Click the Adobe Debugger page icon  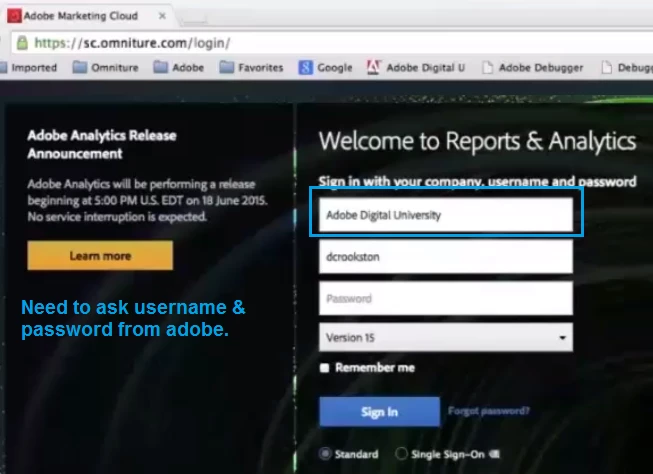pos(488,67)
